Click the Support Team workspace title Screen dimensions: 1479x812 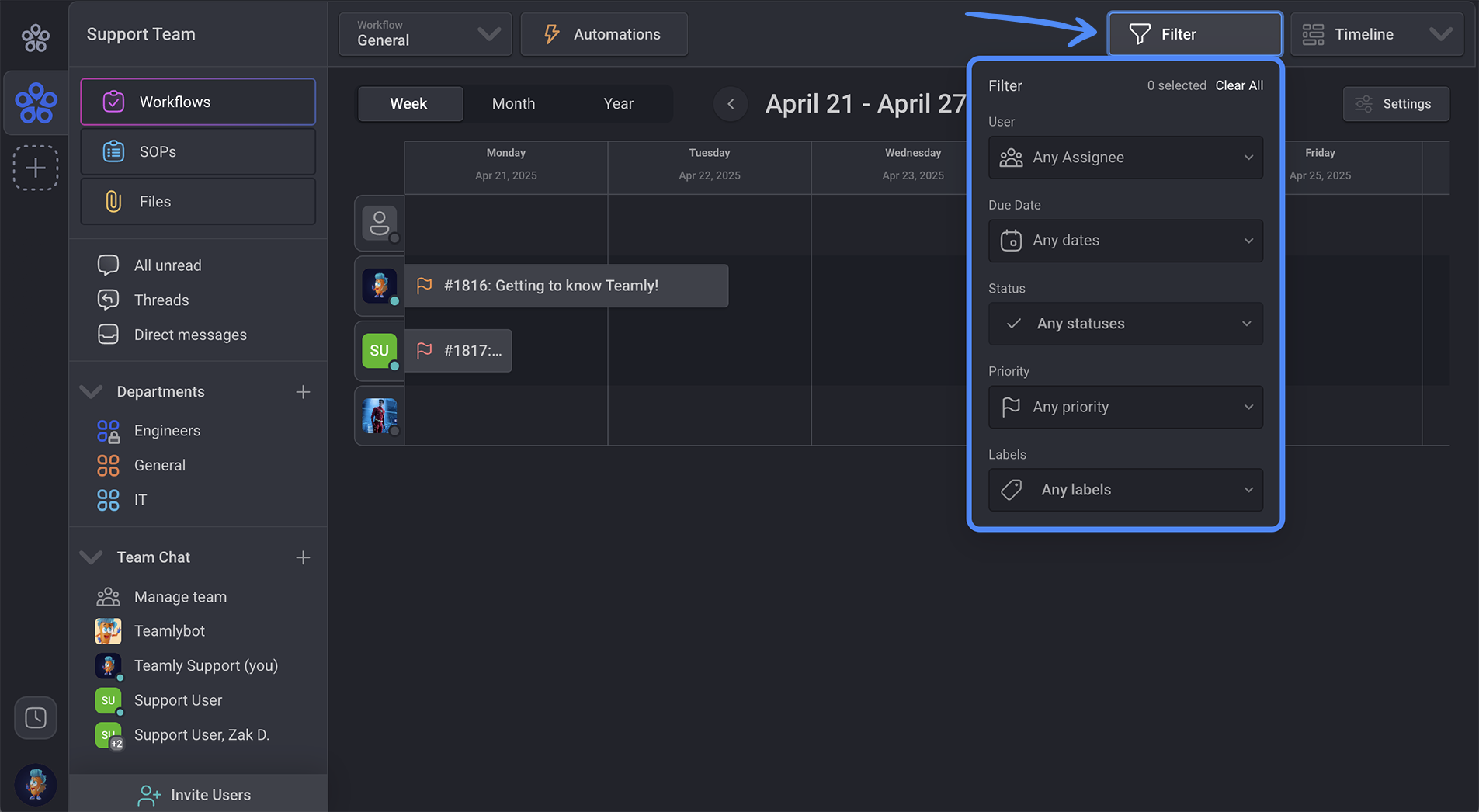(141, 34)
